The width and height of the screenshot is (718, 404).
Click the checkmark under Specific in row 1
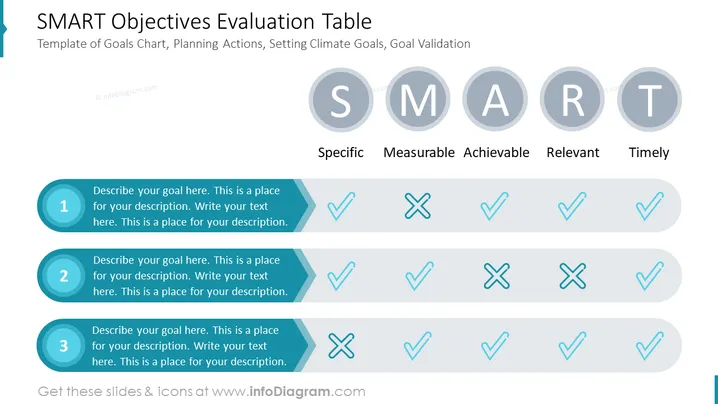coord(341,206)
